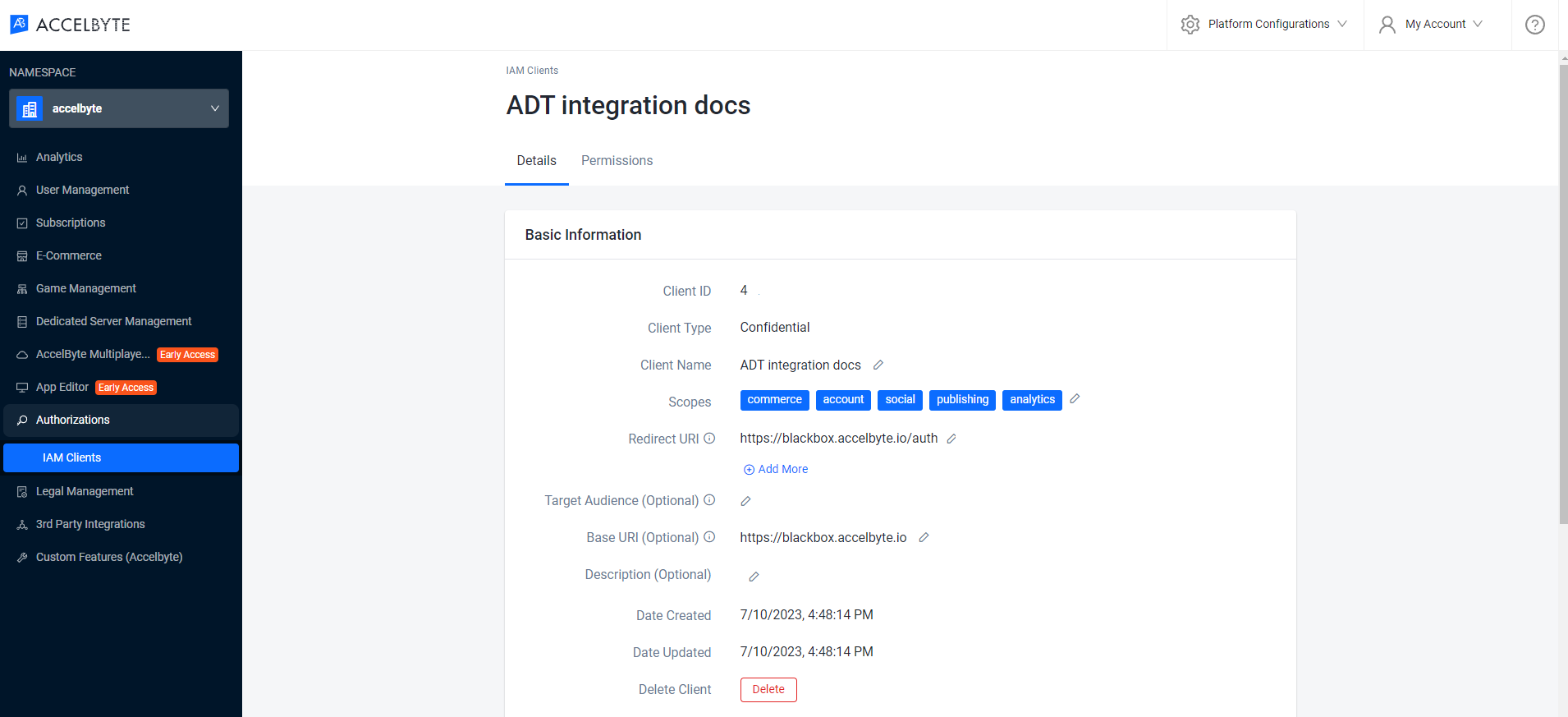Open My Account dropdown menu

pos(1437,25)
